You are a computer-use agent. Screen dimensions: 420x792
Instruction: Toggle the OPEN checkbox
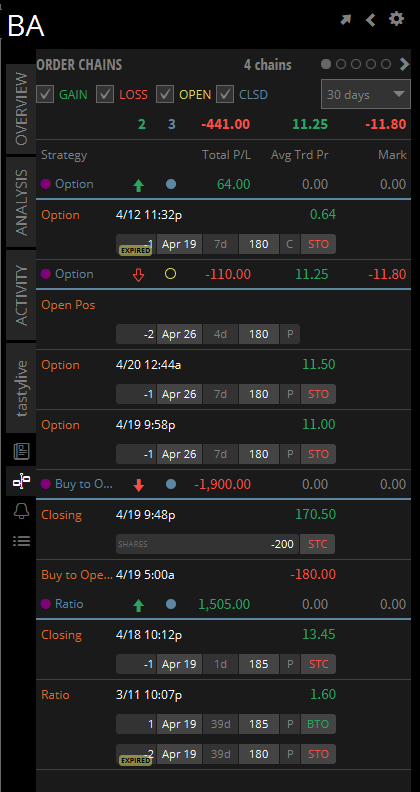165,94
